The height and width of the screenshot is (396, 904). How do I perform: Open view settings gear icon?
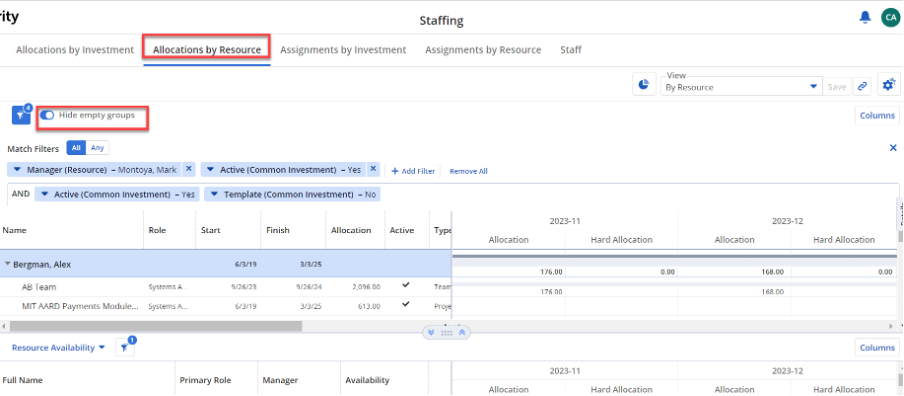click(888, 85)
